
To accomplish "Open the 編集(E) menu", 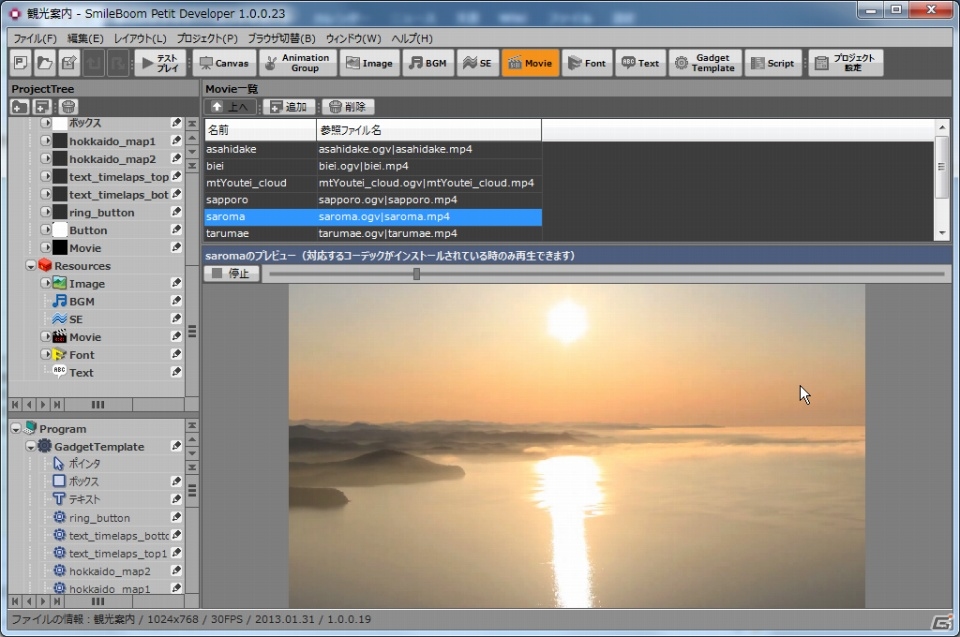I will [x=85, y=38].
